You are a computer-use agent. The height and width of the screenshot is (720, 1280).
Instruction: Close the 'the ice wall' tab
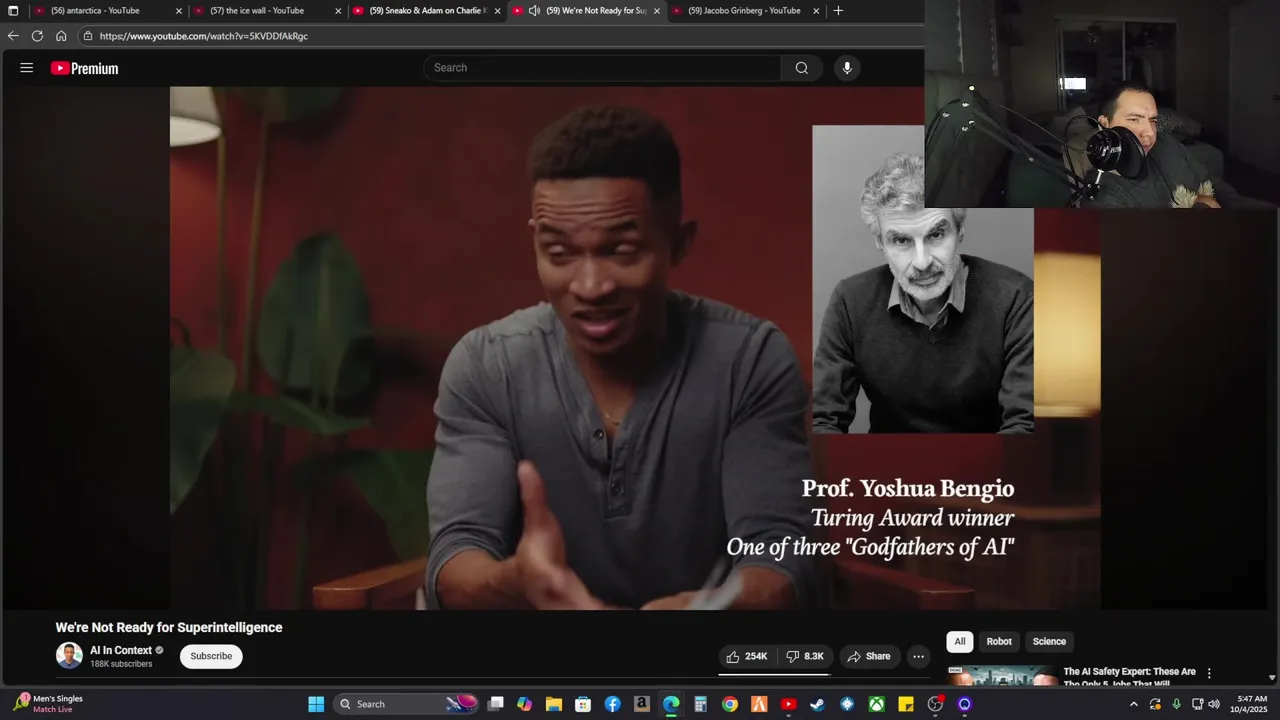click(338, 11)
